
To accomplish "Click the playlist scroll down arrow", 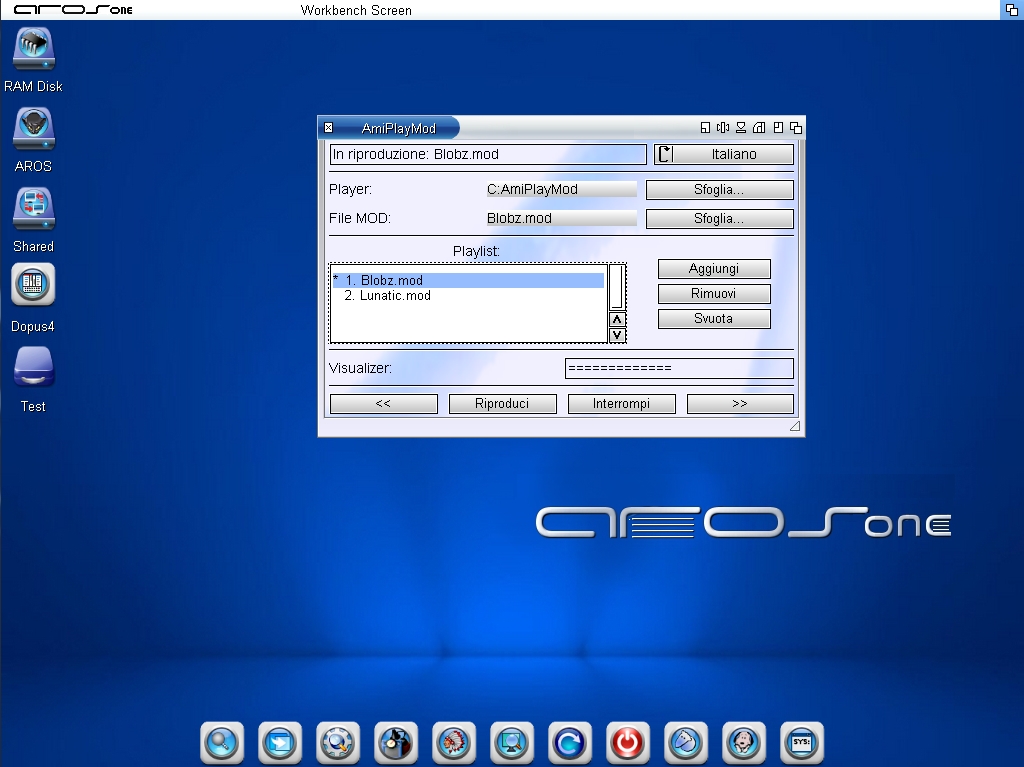I will click(616, 335).
